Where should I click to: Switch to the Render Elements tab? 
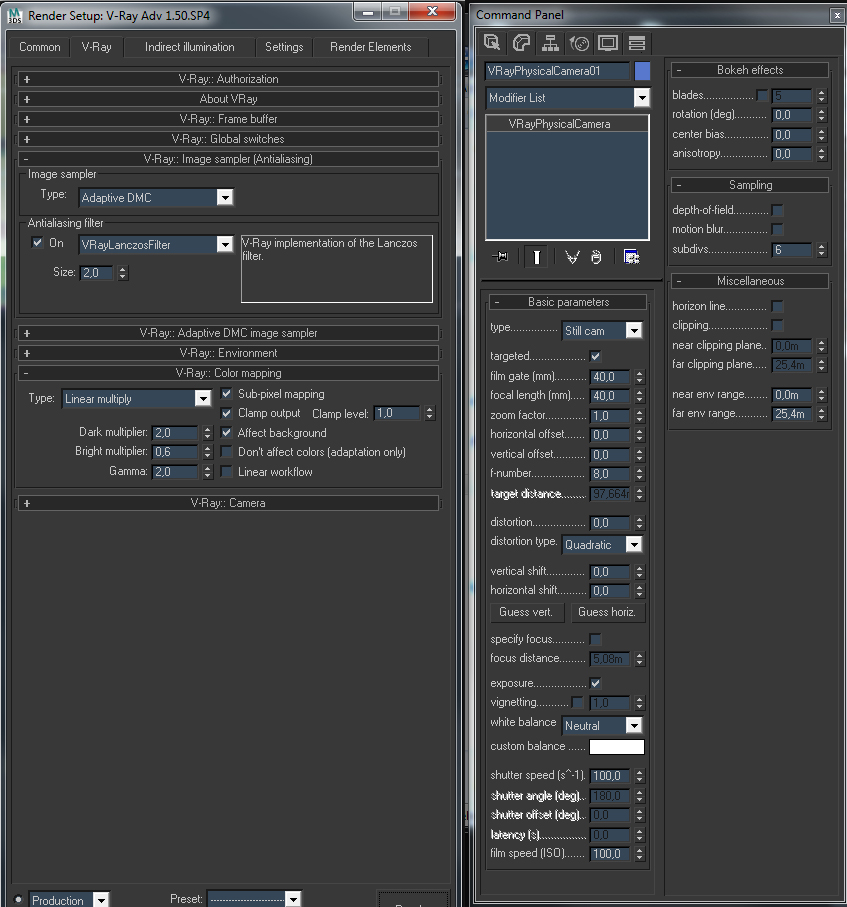(x=371, y=47)
